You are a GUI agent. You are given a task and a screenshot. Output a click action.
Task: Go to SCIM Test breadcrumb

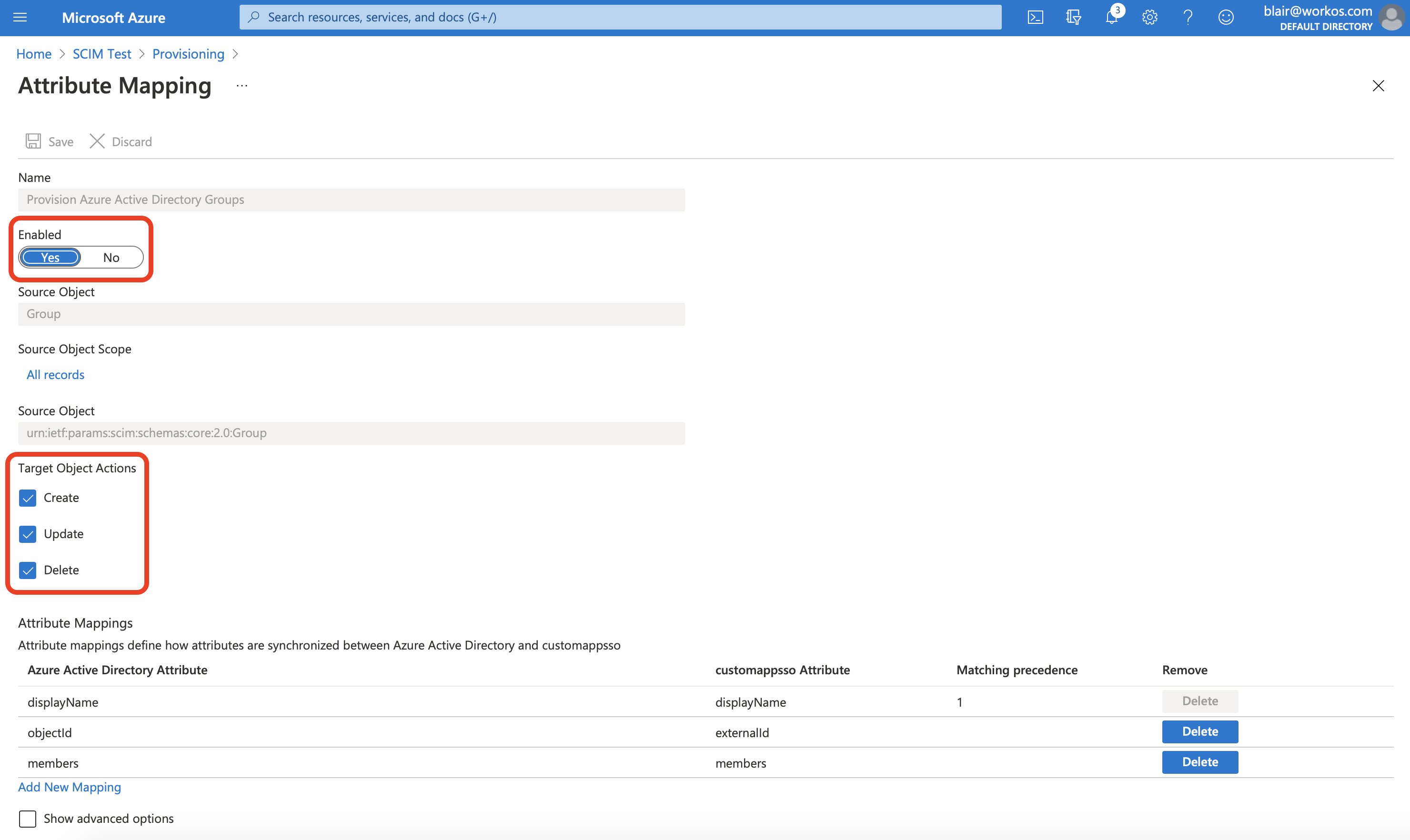pos(102,54)
